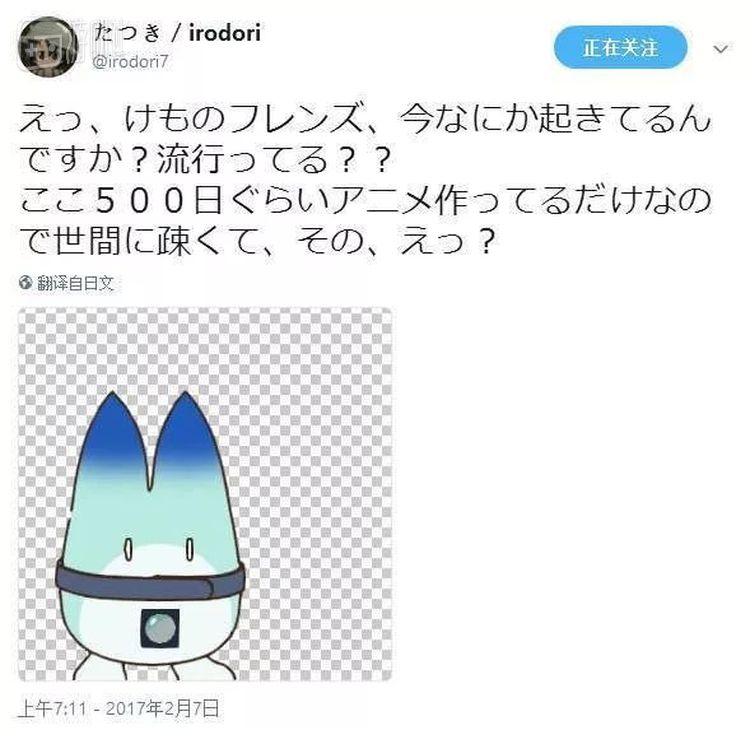Image resolution: width=750 pixels, height=730 pixels.
Task: View the attached Lucky Beast image
Action: pyautogui.click(x=205, y=494)
